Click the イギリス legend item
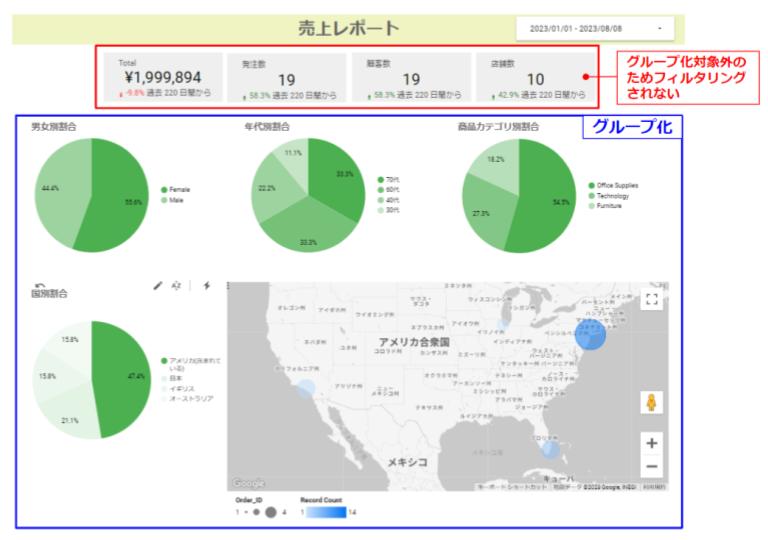Image resolution: width=768 pixels, height=540 pixels. point(177,389)
